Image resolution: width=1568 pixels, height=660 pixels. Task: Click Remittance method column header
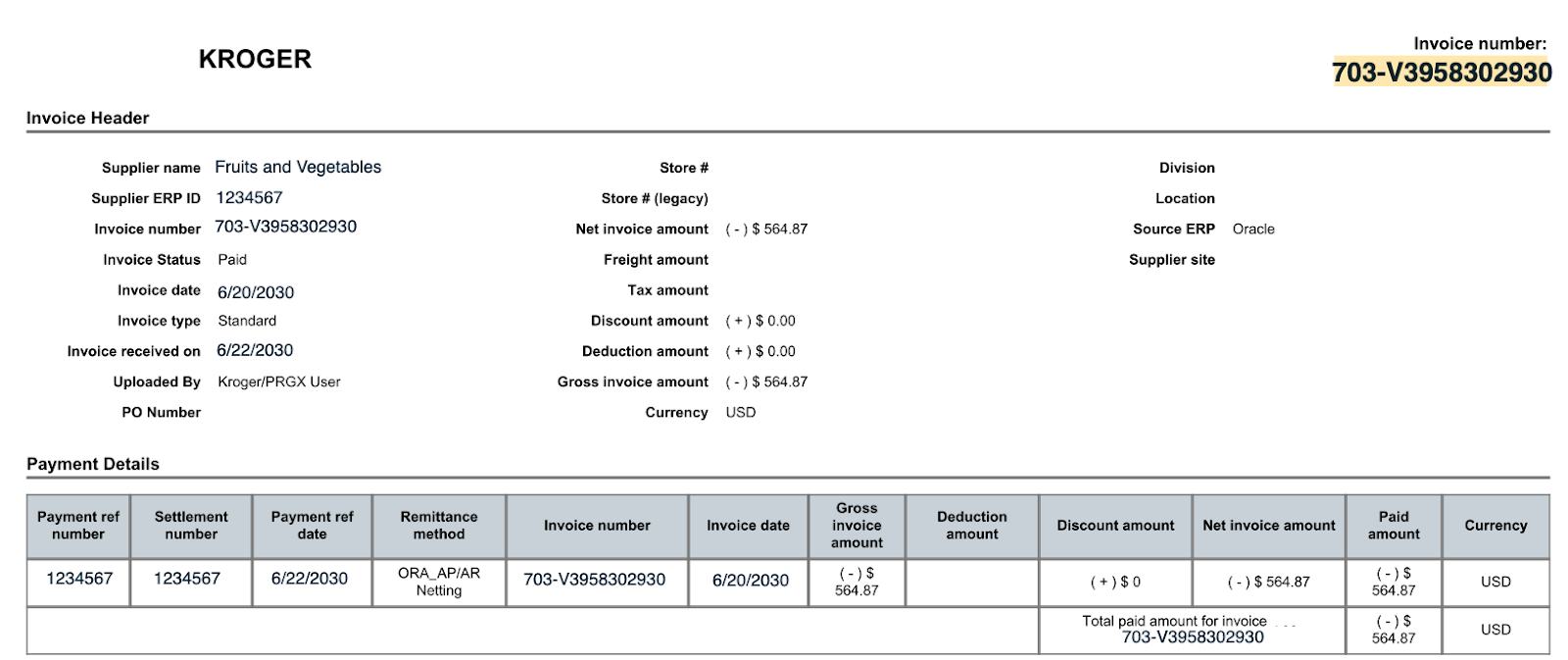point(439,526)
